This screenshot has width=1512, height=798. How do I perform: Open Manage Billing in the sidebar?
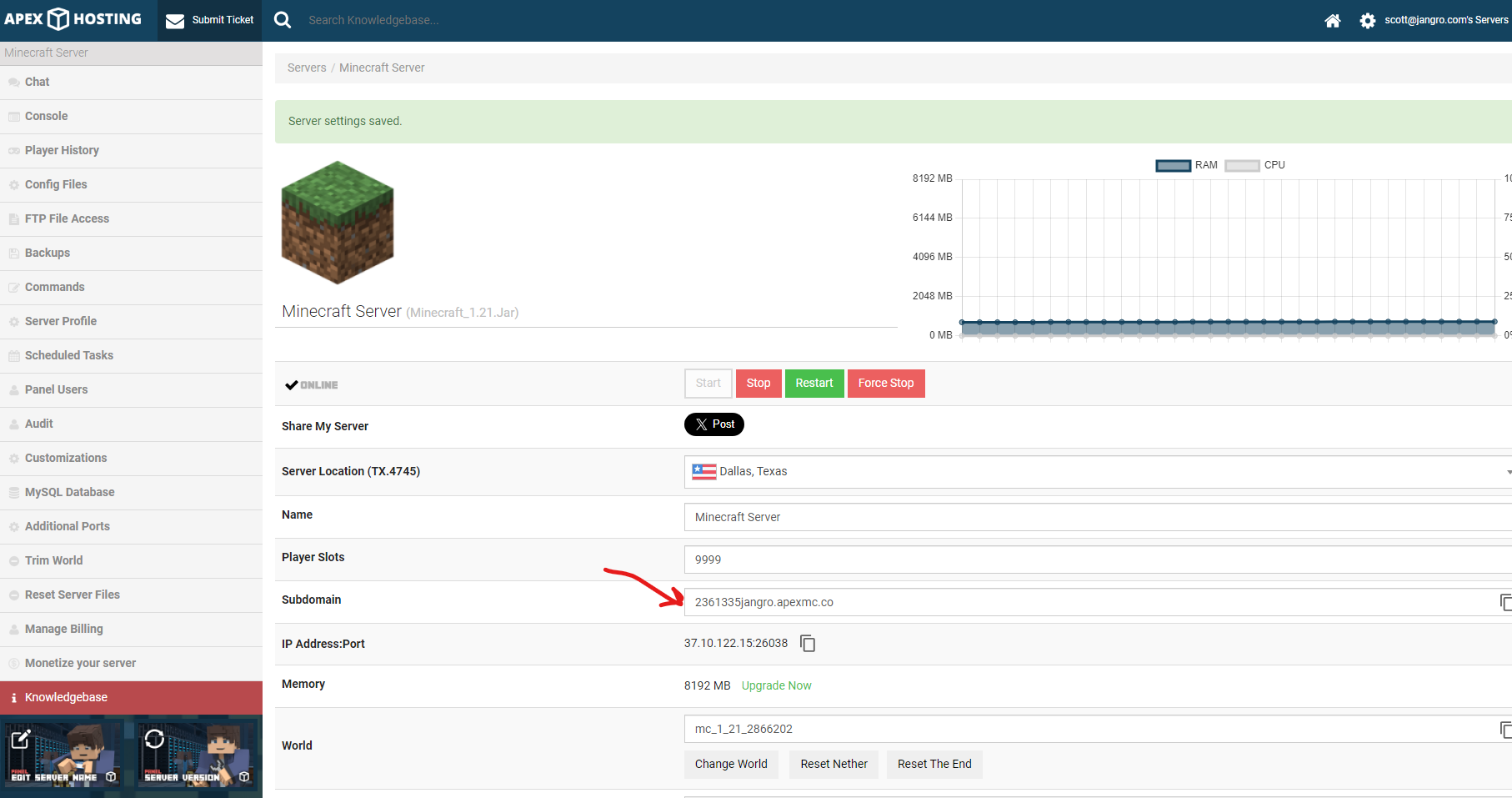pos(131,629)
